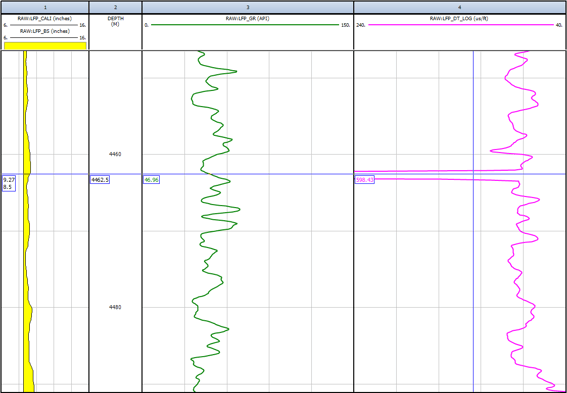Click the RAW:LFP_DT_LOG curve label
The height and width of the screenshot is (393, 567).
pyautogui.click(x=460, y=18)
